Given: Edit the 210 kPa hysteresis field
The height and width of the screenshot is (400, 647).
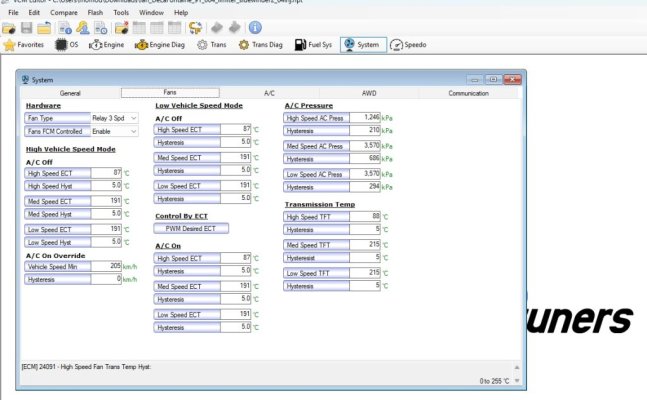Looking at the screenshot, I should click(365, 130).
